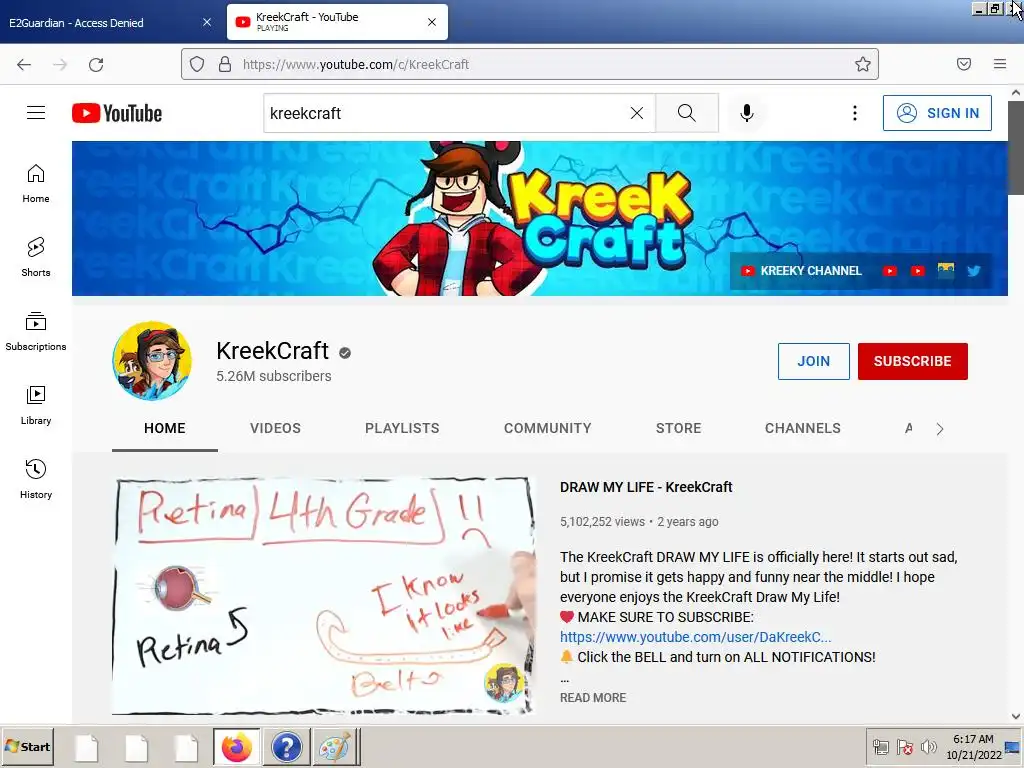Click volume icon in system tray
The image size is (1024, 768).
(x=928, y=746)
